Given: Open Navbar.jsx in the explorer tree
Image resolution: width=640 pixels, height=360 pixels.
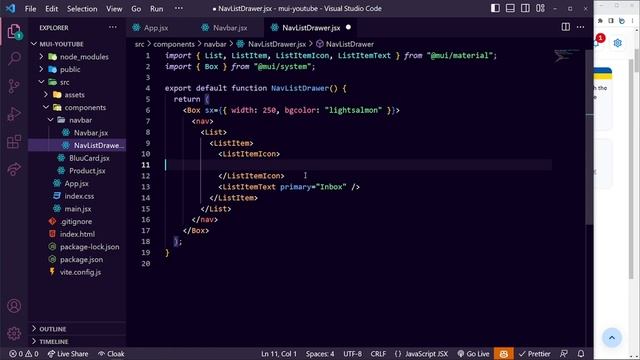Looking at the screenshot, I should click(x=91, y=133).
